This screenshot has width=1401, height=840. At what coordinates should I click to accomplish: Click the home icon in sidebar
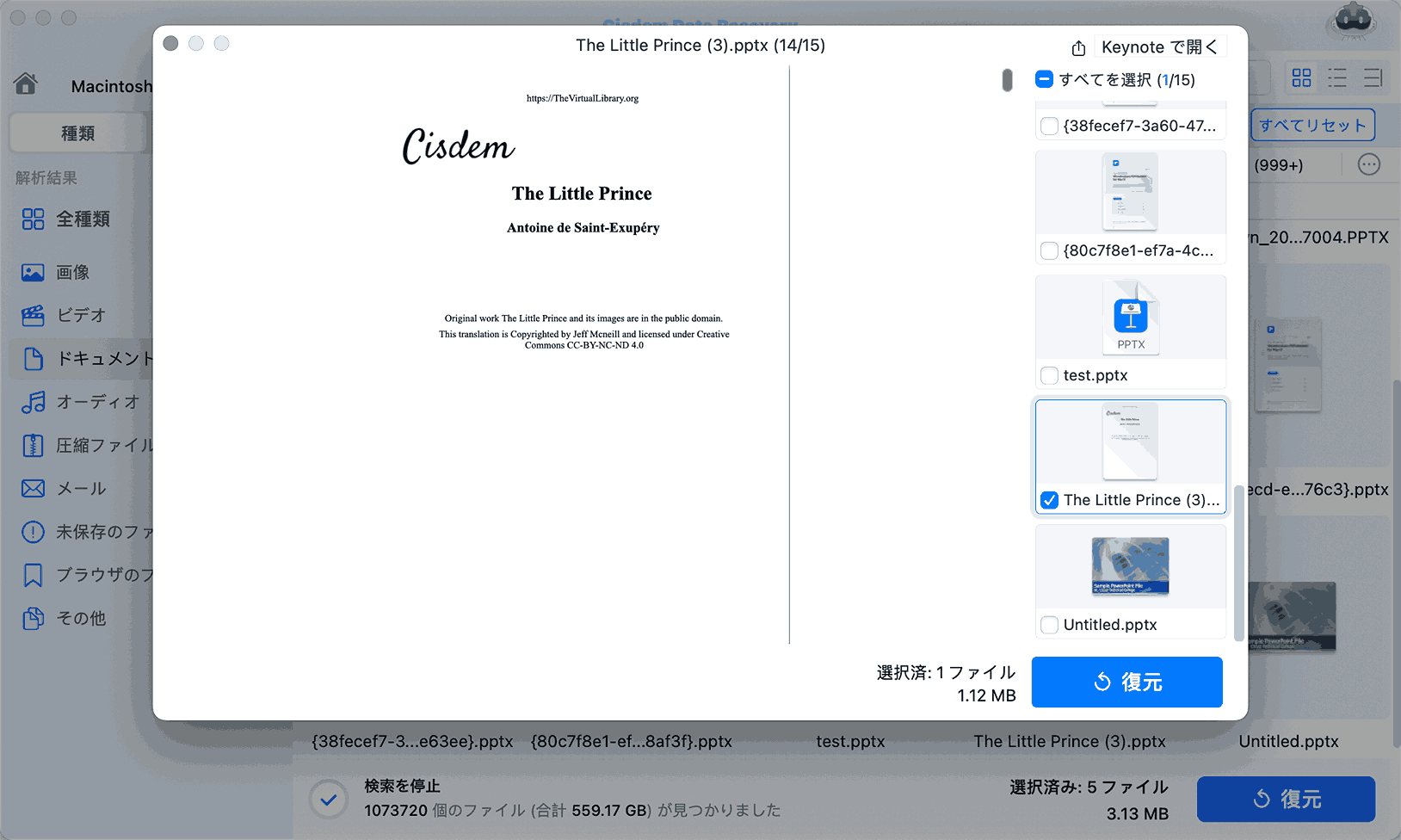[x=26, y=83]
